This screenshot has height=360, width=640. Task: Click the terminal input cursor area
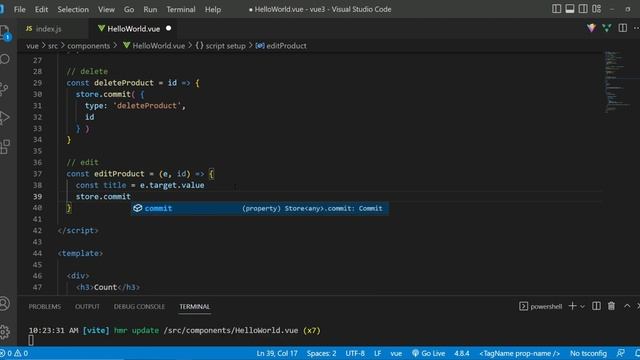click(x=31, y=340)
